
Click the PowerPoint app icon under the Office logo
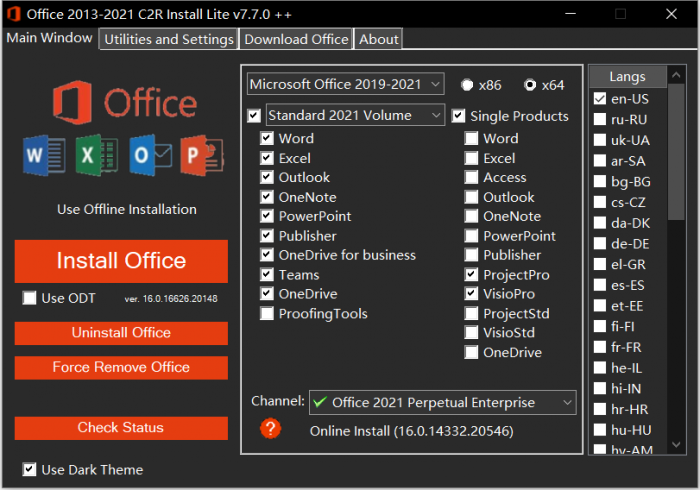coord(202,155)
